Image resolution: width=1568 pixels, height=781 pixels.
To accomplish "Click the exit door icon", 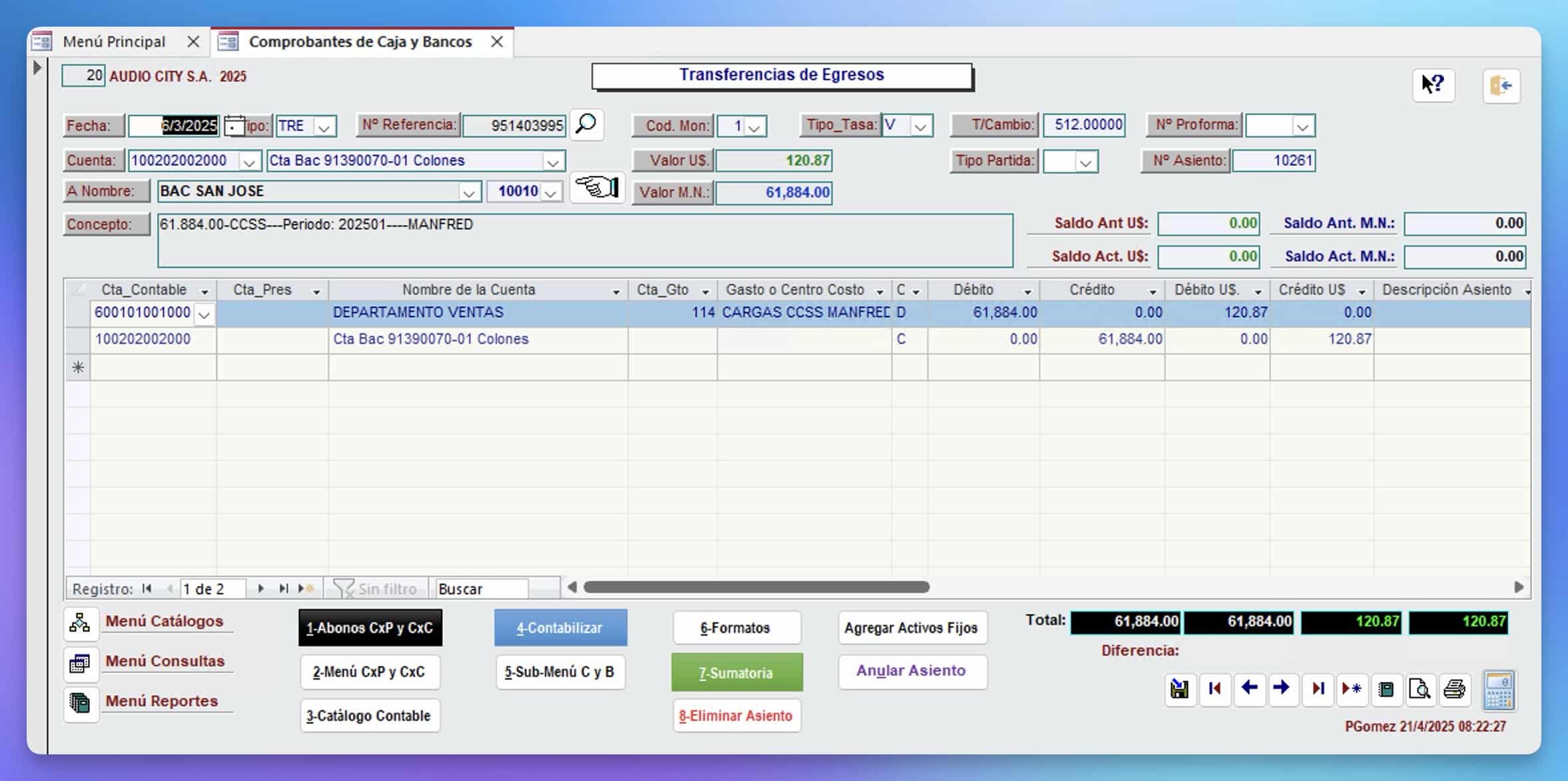I will [1501, 85].
